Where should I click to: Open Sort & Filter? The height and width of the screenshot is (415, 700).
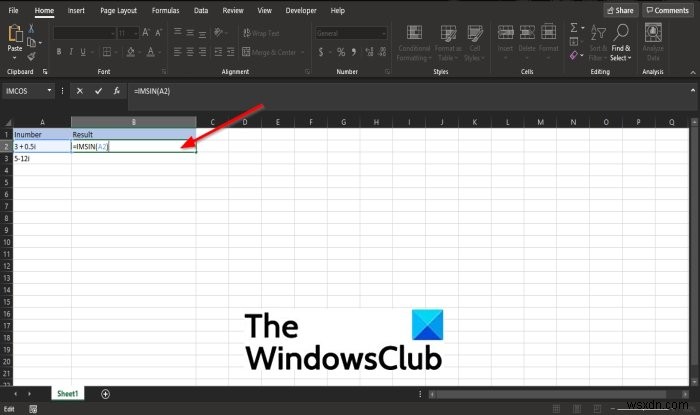[598, 43]
